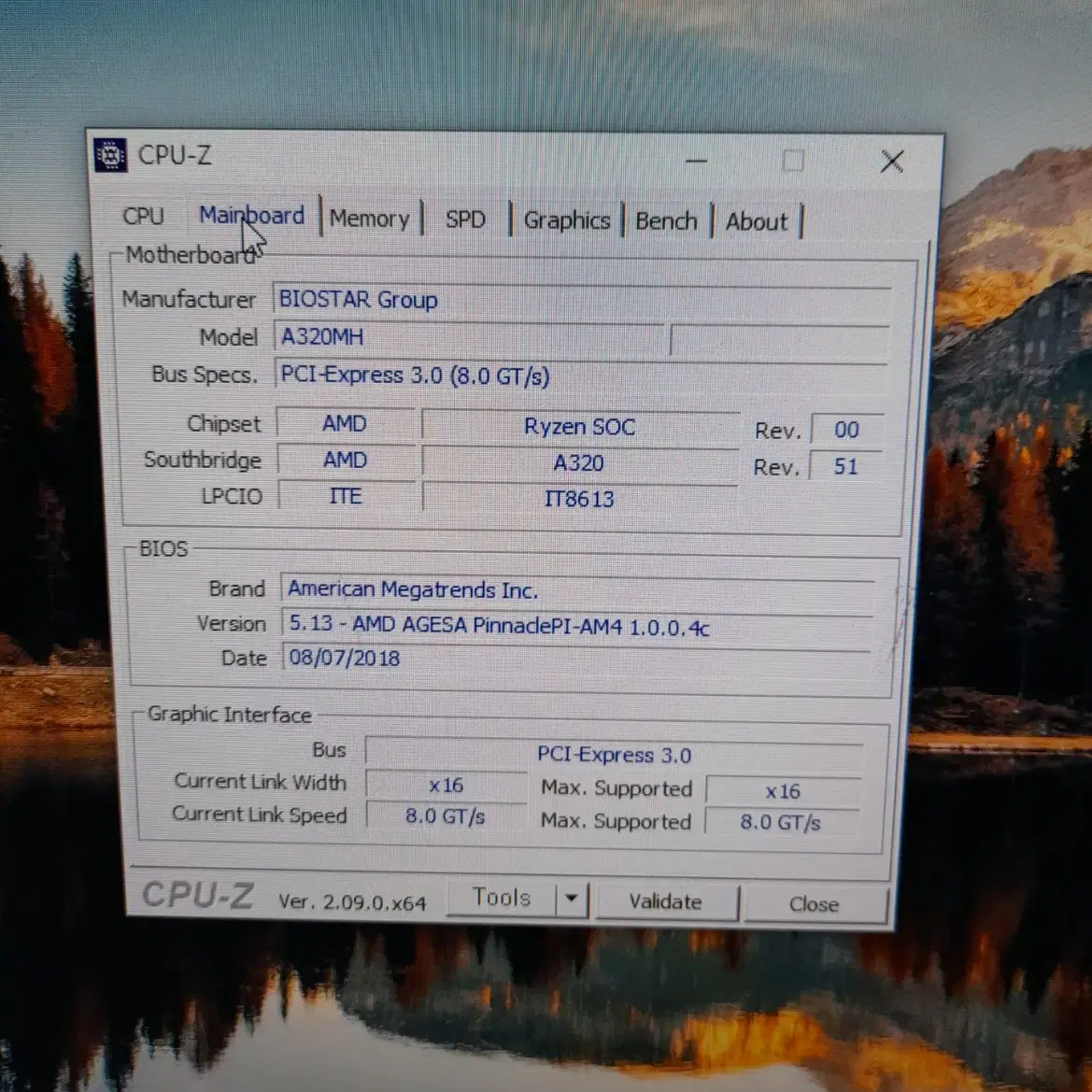
Task: Click the LPCIO IT8613 field
Action: click(579, 500)
